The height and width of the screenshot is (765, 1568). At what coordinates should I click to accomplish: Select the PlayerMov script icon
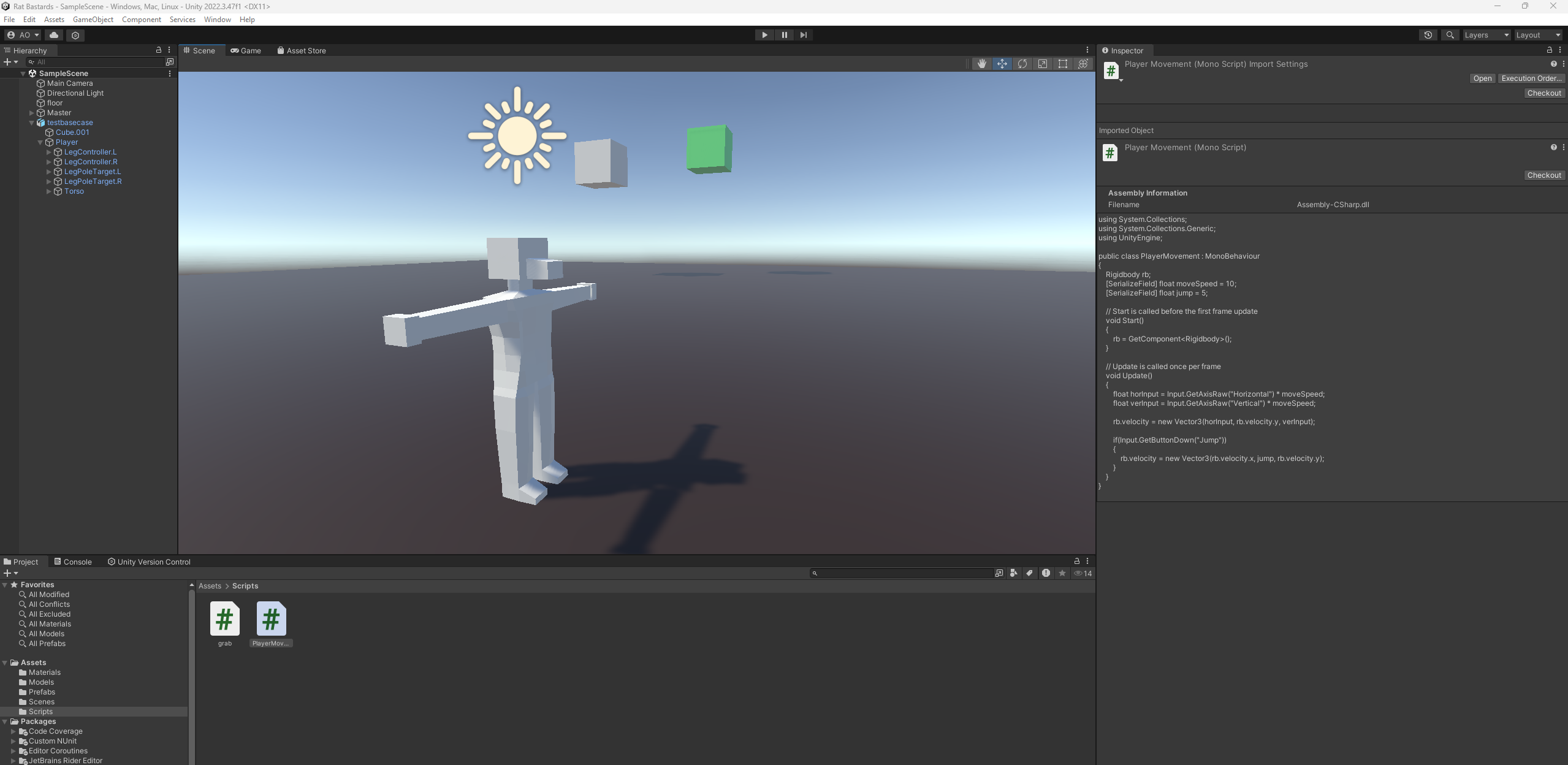(271, 619)
